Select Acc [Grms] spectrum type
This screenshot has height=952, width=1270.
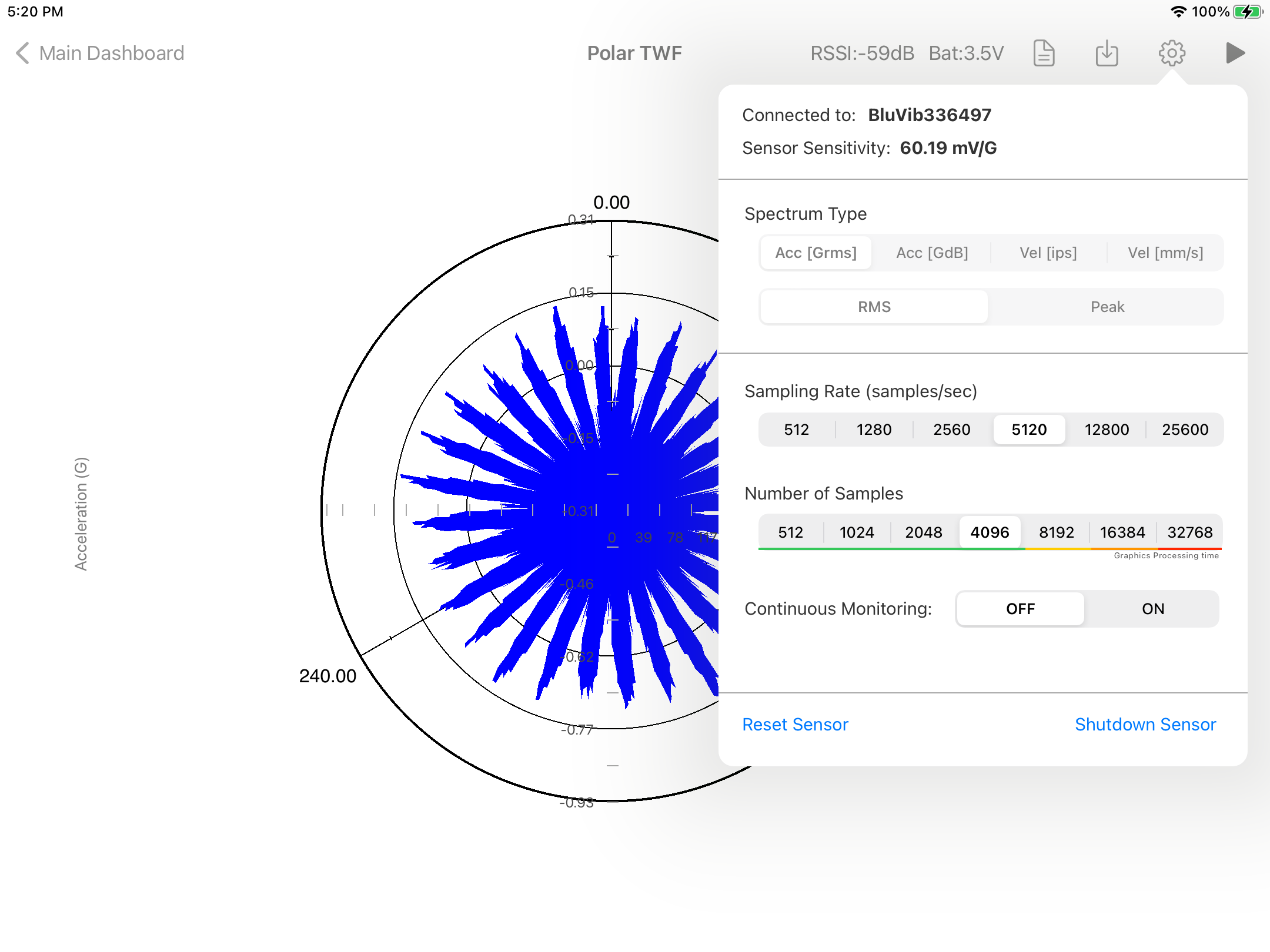tap(816, 253)
